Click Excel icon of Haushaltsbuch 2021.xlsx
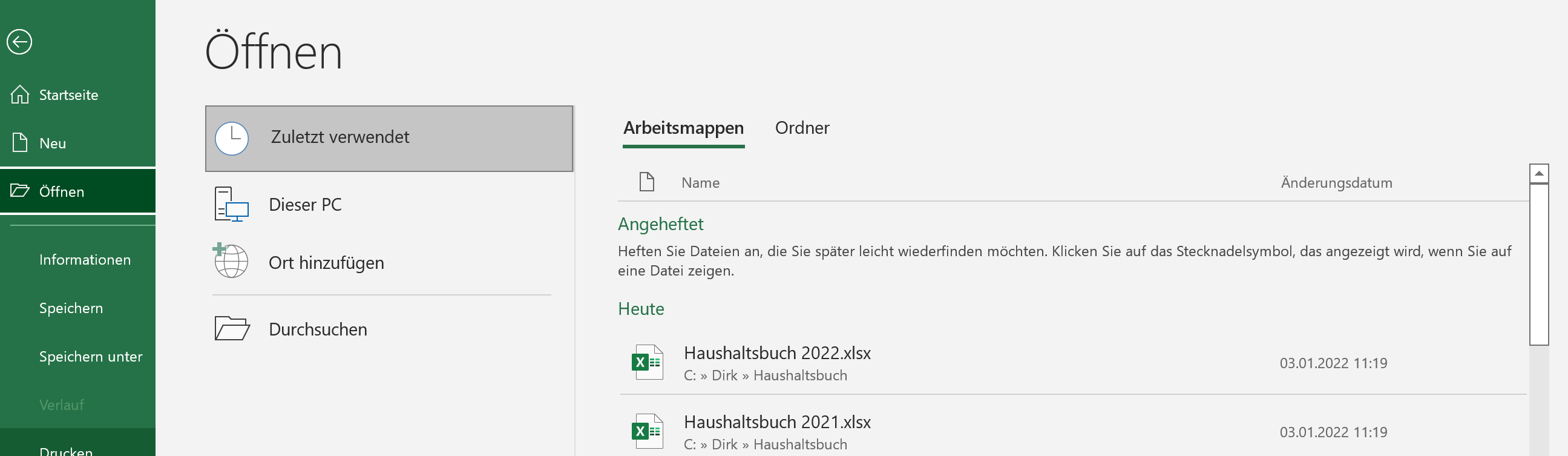 click(x=646, y=431)
